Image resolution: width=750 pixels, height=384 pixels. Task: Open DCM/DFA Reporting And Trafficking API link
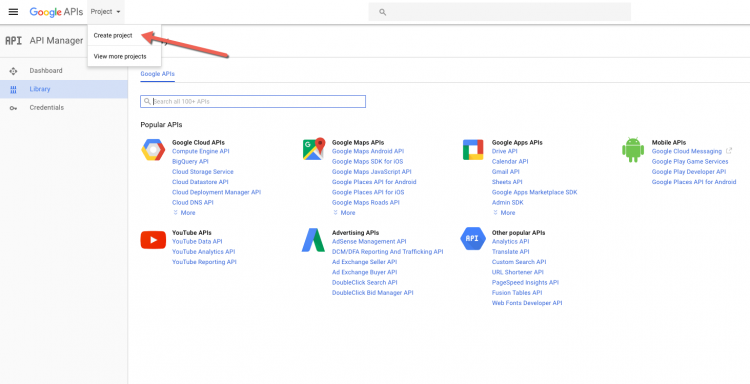[387, 252]
